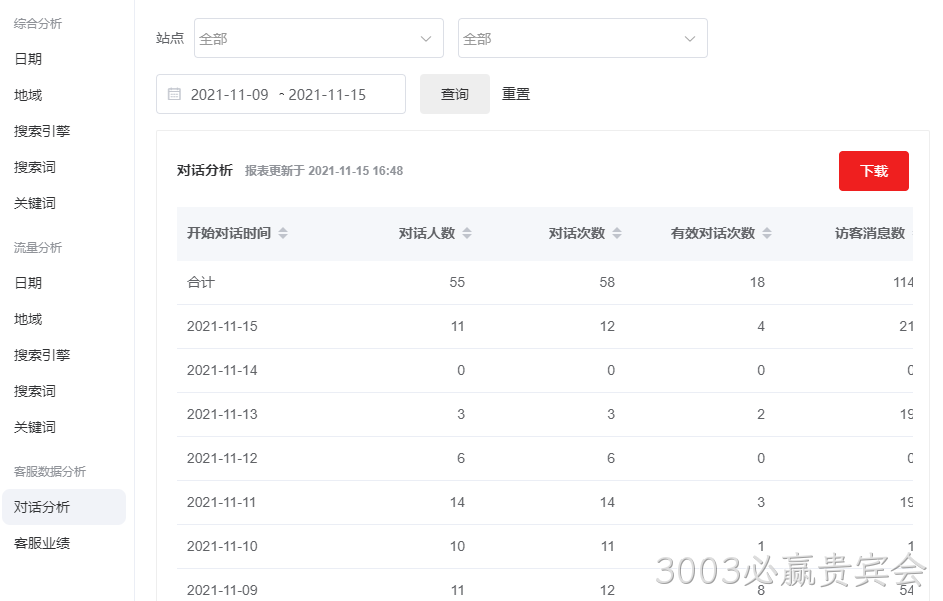
Task: Click the 合计 有效对话次数 value 18
Action: (x=757, y=282)
